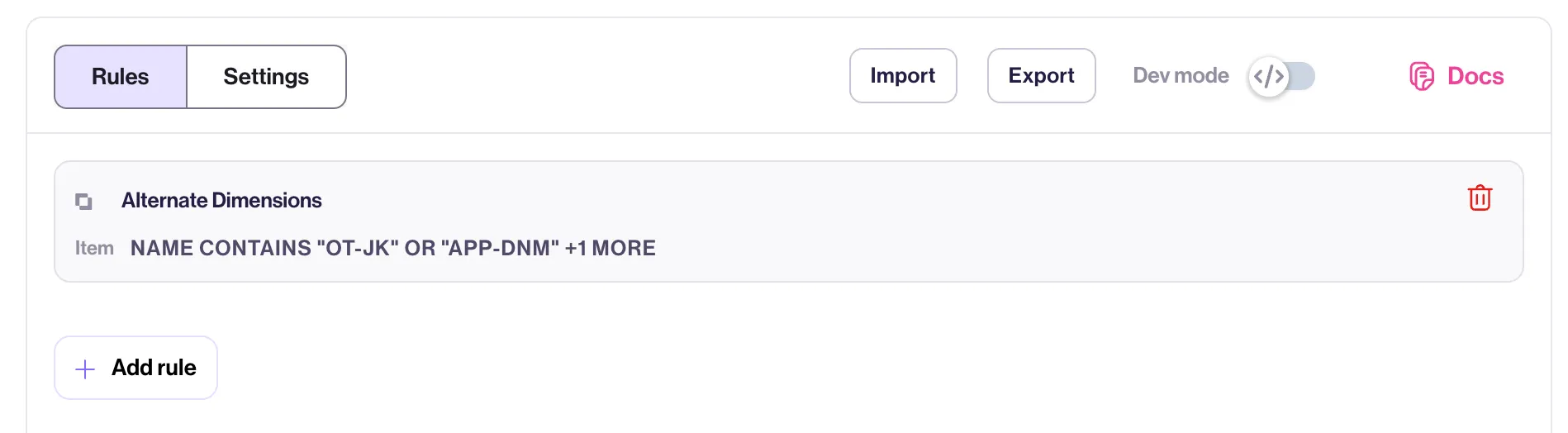Switch to the Rules tab
The image size is (1568, 433).
121,77
